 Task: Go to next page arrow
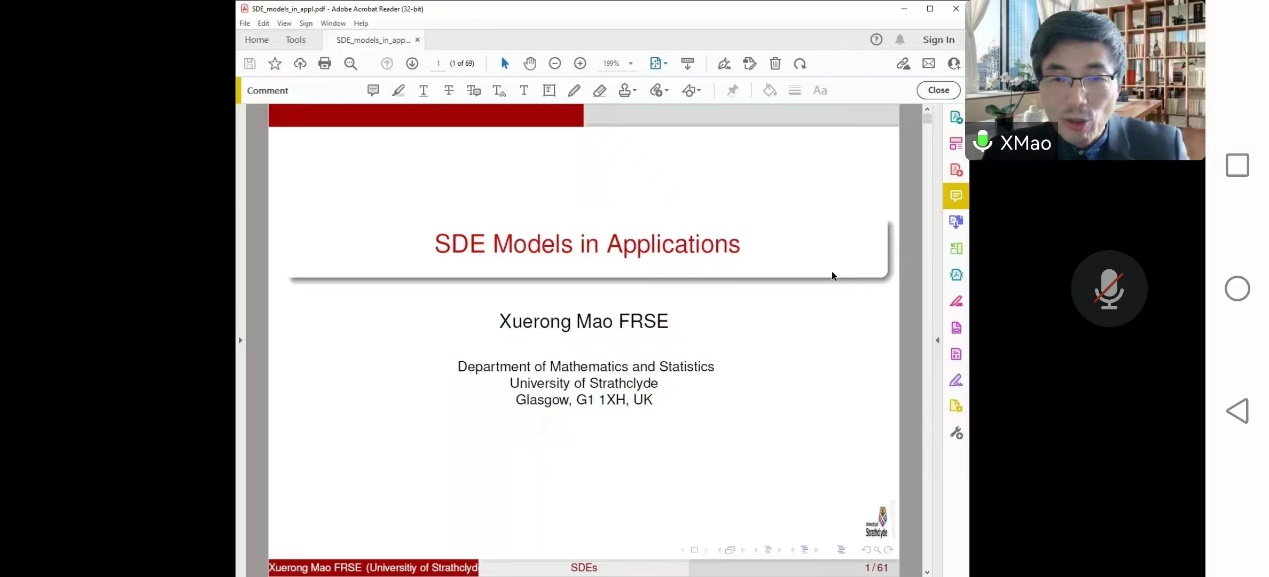[412, 63]
